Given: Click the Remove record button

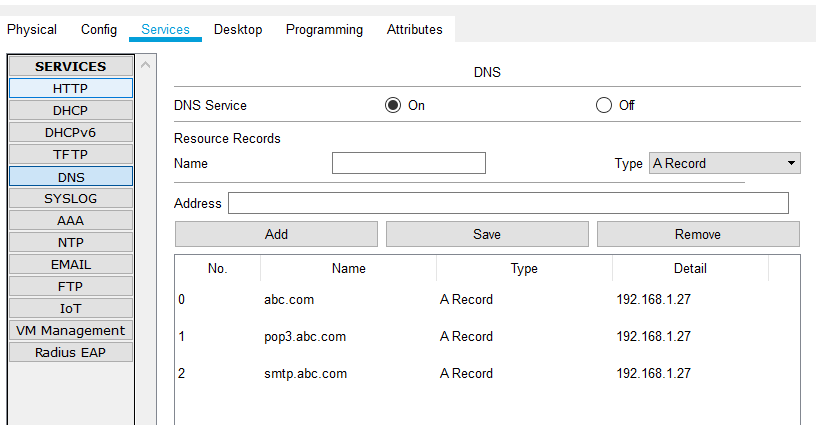Looking at the screenshot, I should [x=698, y=234].
